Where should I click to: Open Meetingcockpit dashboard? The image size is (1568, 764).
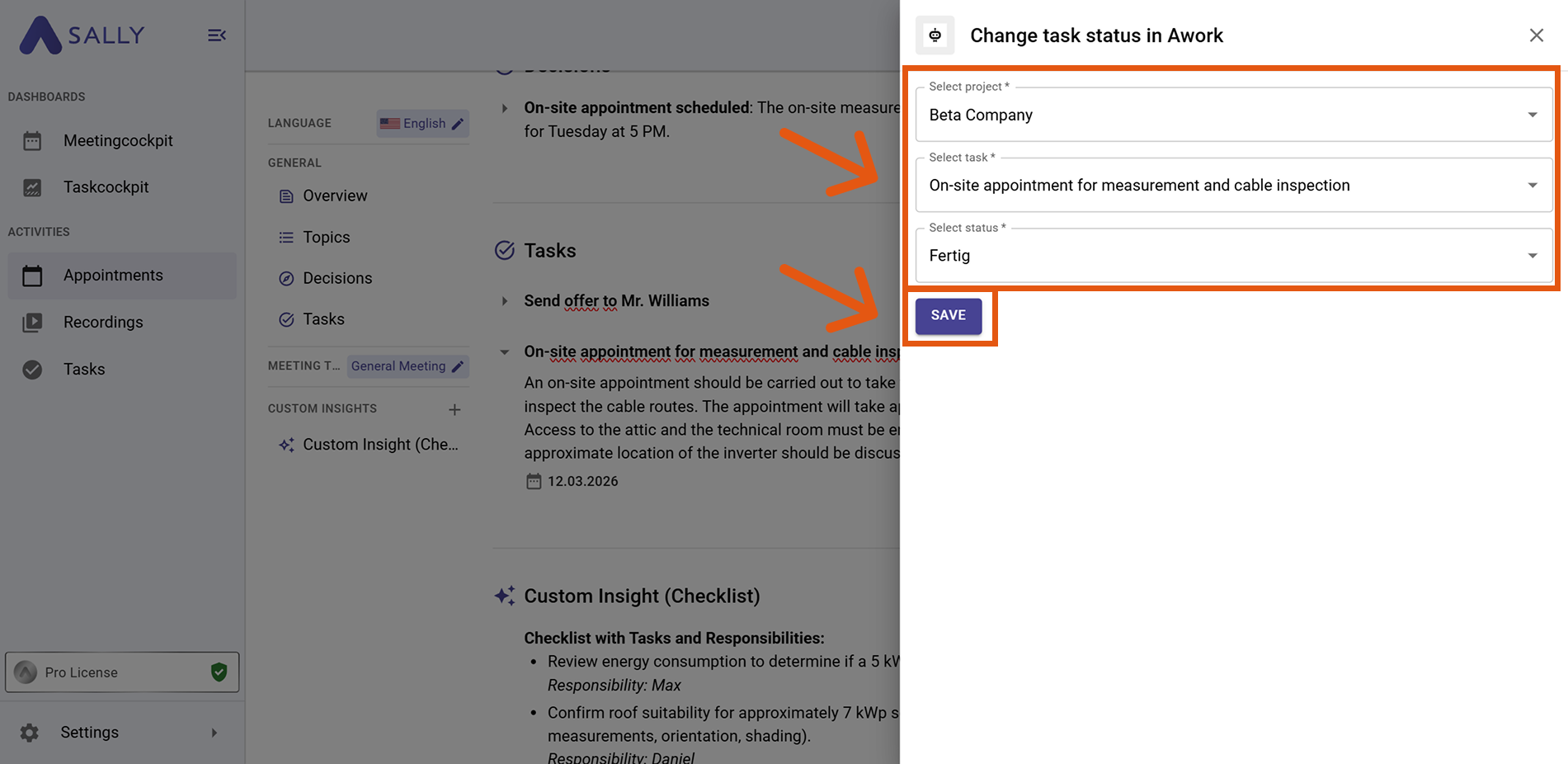click(x=118, y=141)
